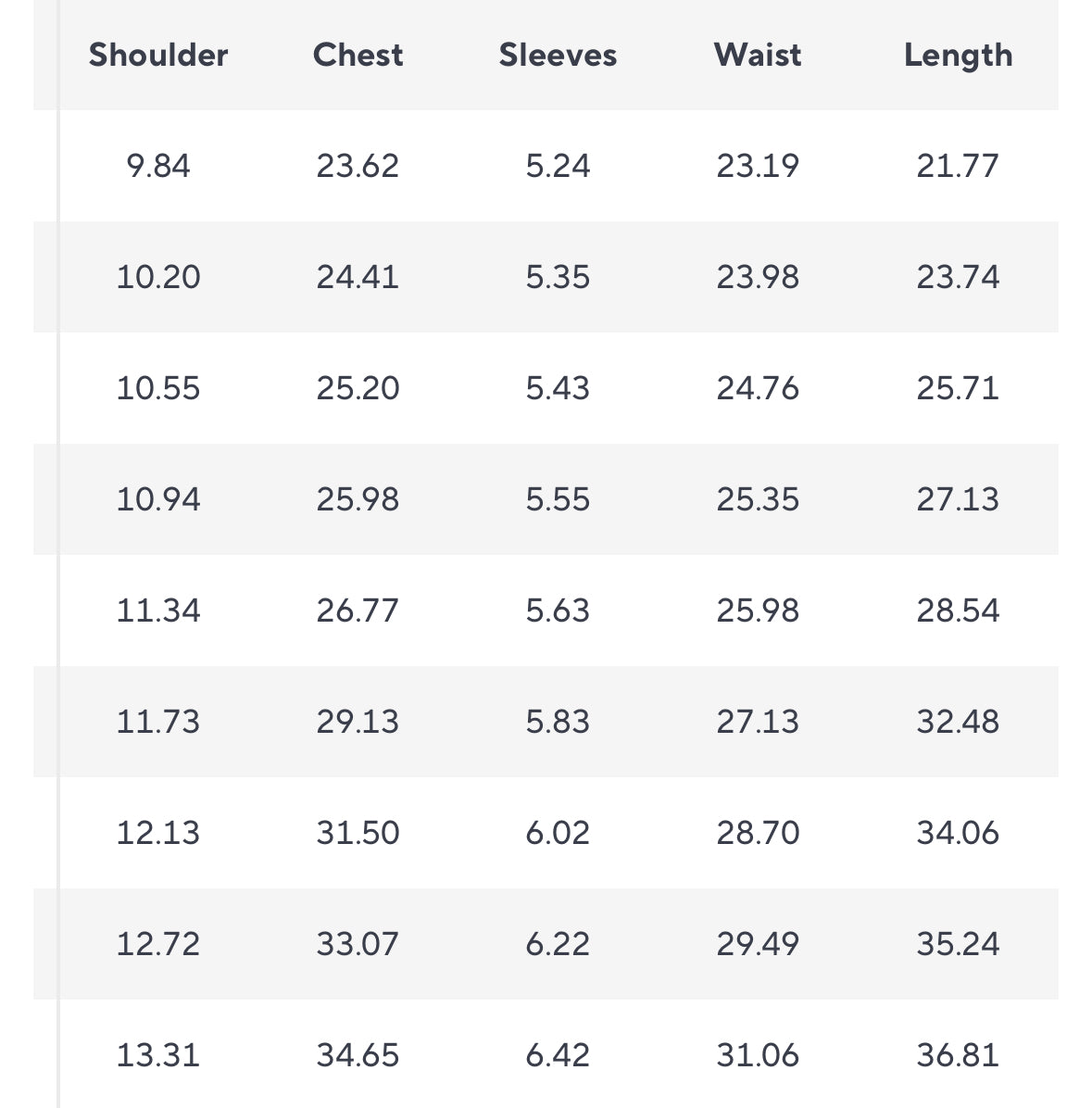Select the waist value 28.70
Image resolution: width=1092 pixels, height=1108 pixels.
pos(758,833)
